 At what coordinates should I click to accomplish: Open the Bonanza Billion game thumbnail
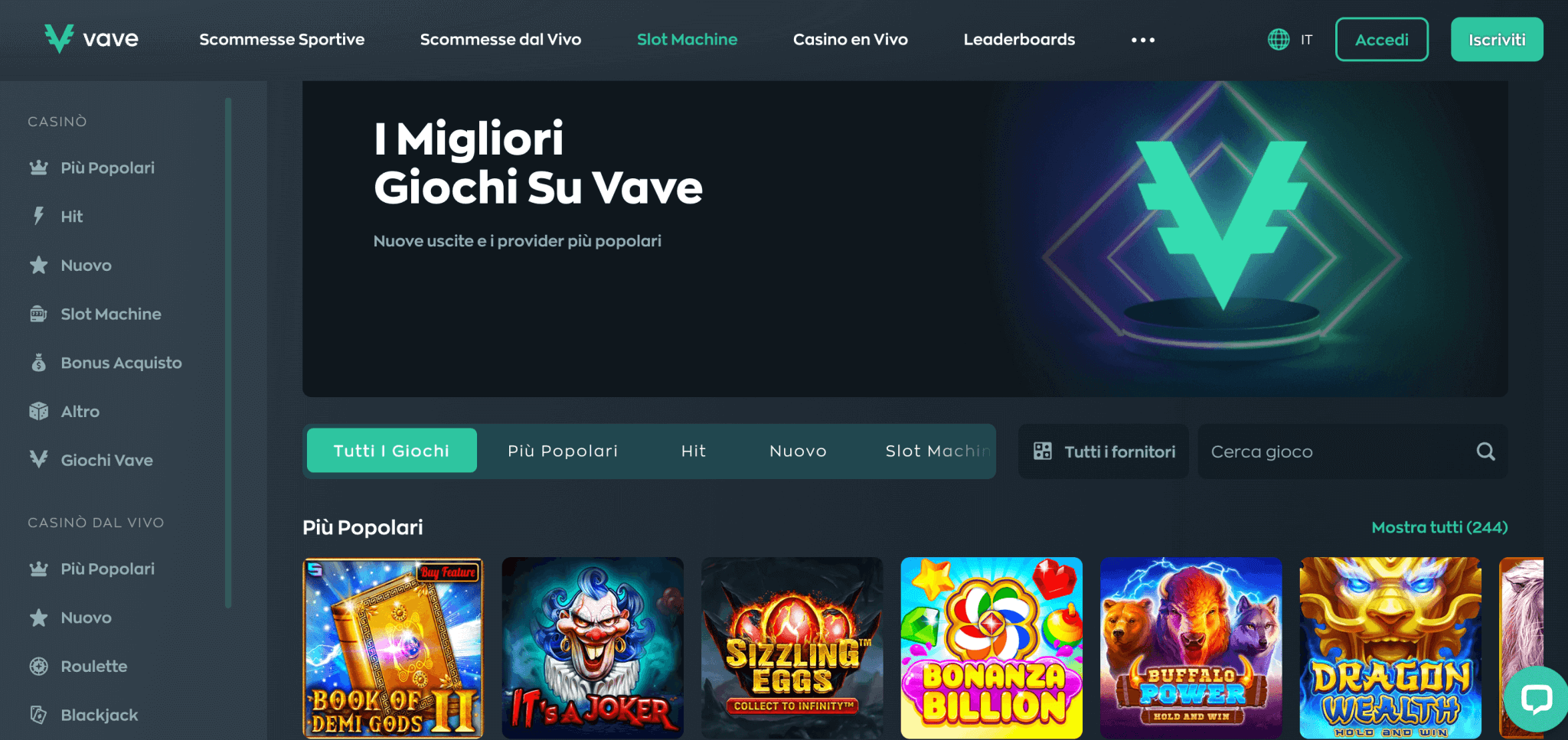[x=991, y=647]
